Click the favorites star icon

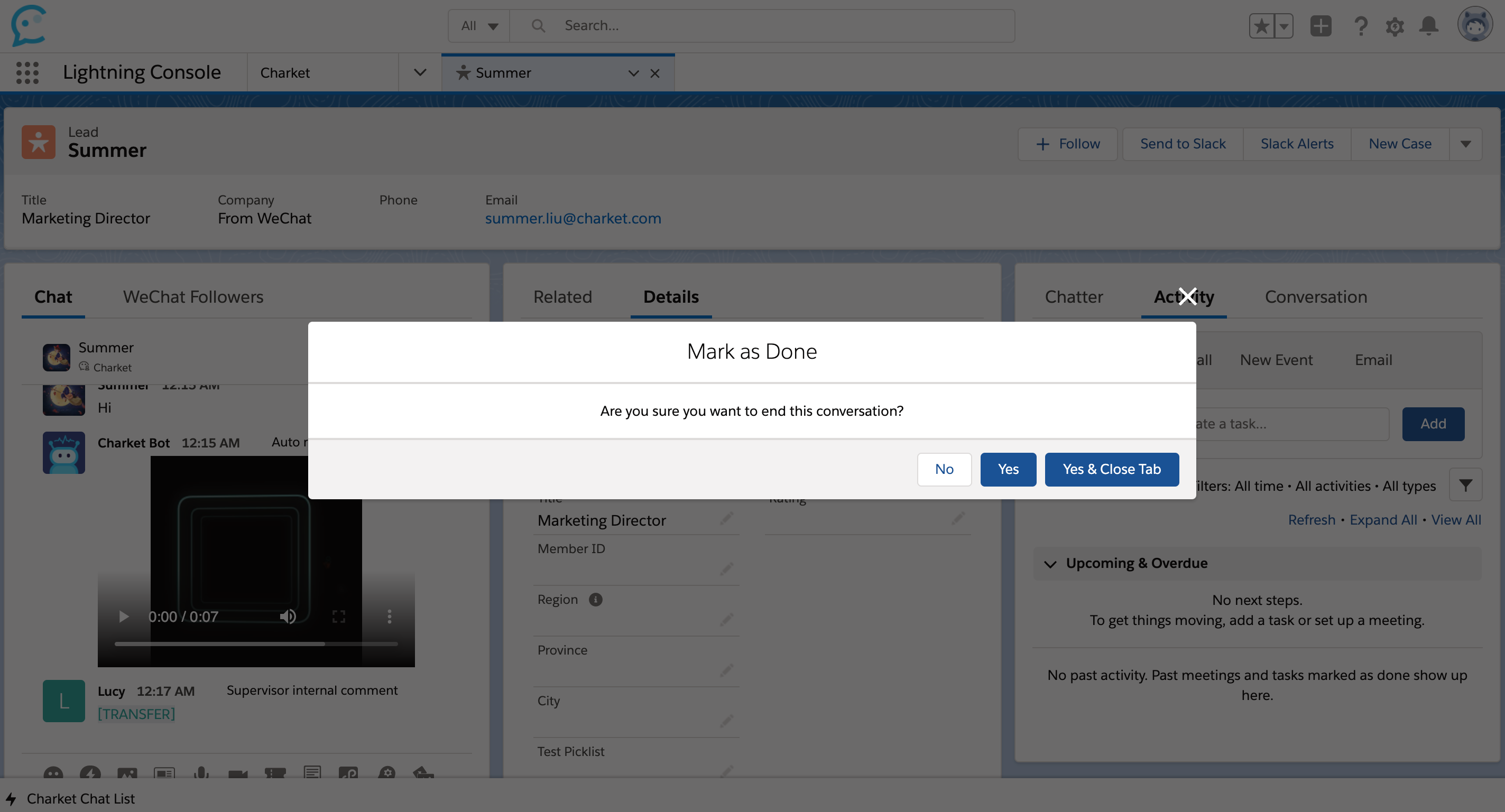1262,26
